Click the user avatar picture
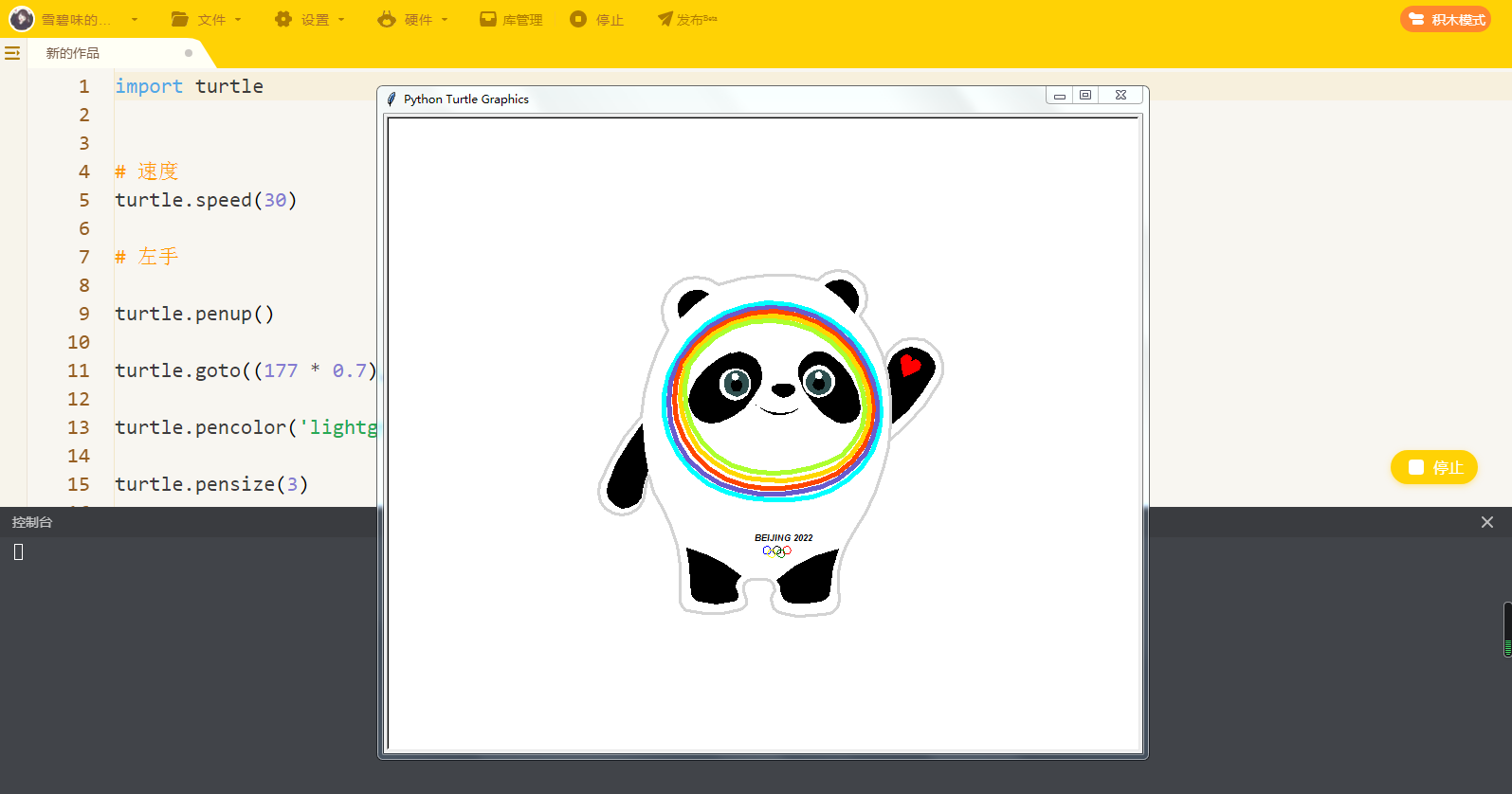The image size is (1512, 794). (21, 19)
